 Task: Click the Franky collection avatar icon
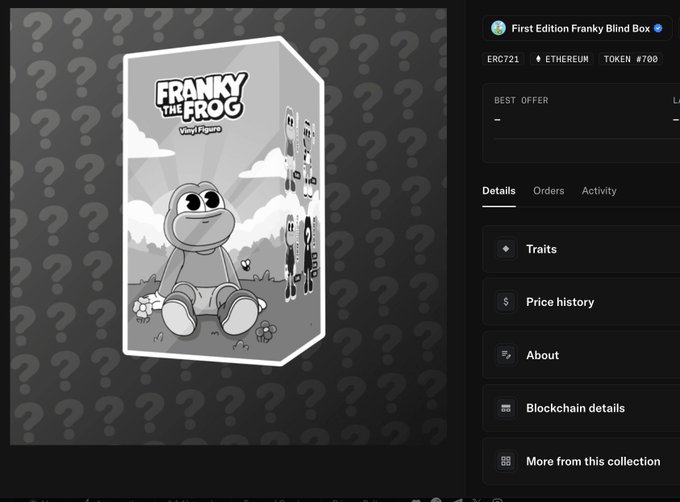click(x=498, y=28)
